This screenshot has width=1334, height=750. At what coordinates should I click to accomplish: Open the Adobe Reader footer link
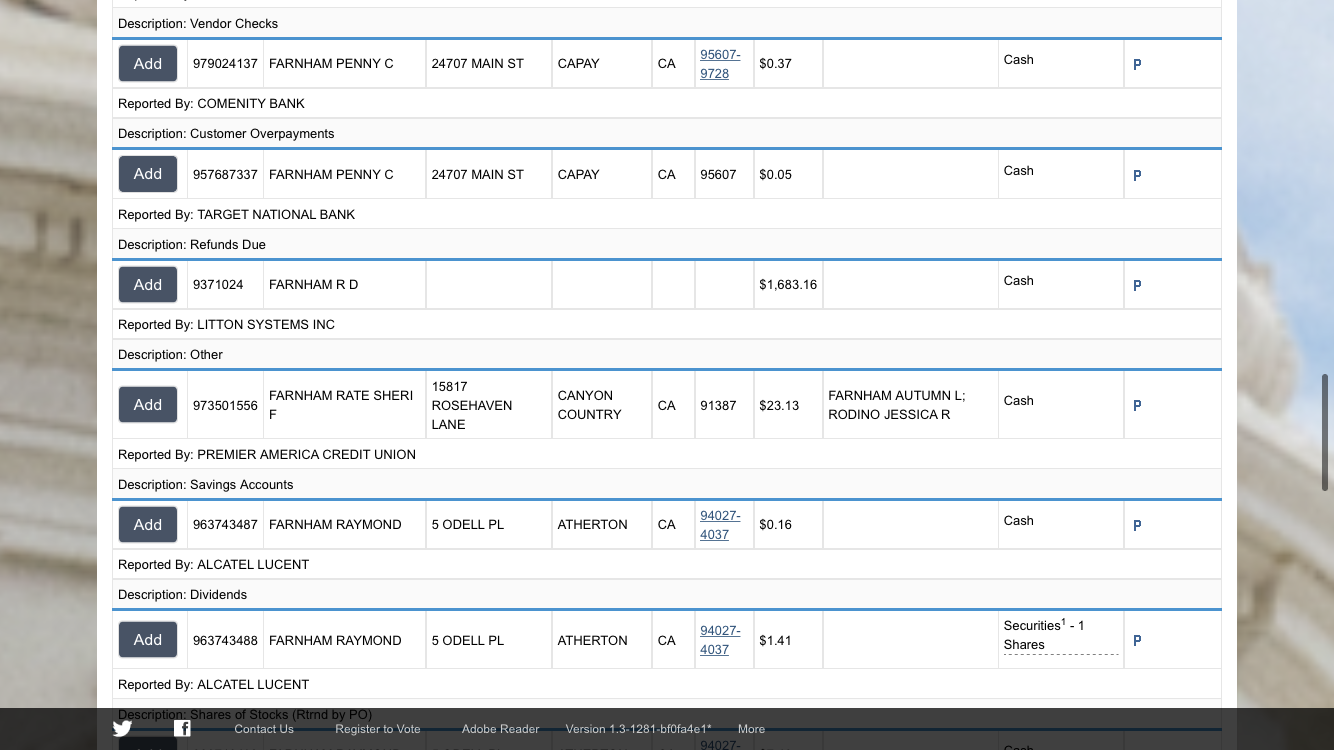click(x=500, y=729)
